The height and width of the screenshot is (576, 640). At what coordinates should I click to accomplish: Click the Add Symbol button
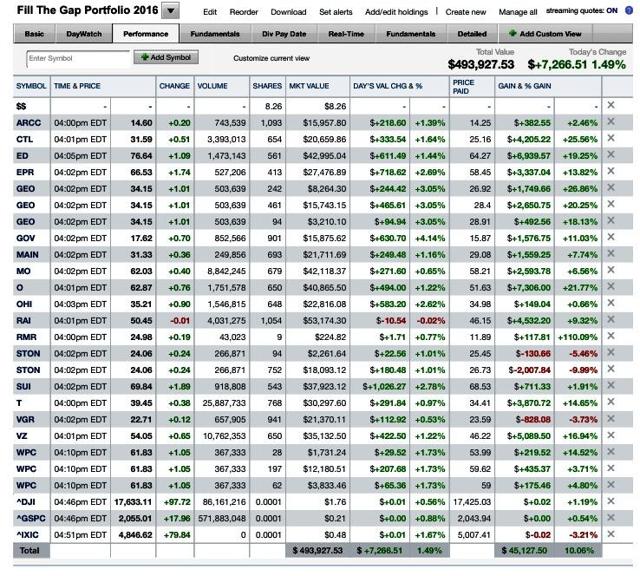[166, 58]
